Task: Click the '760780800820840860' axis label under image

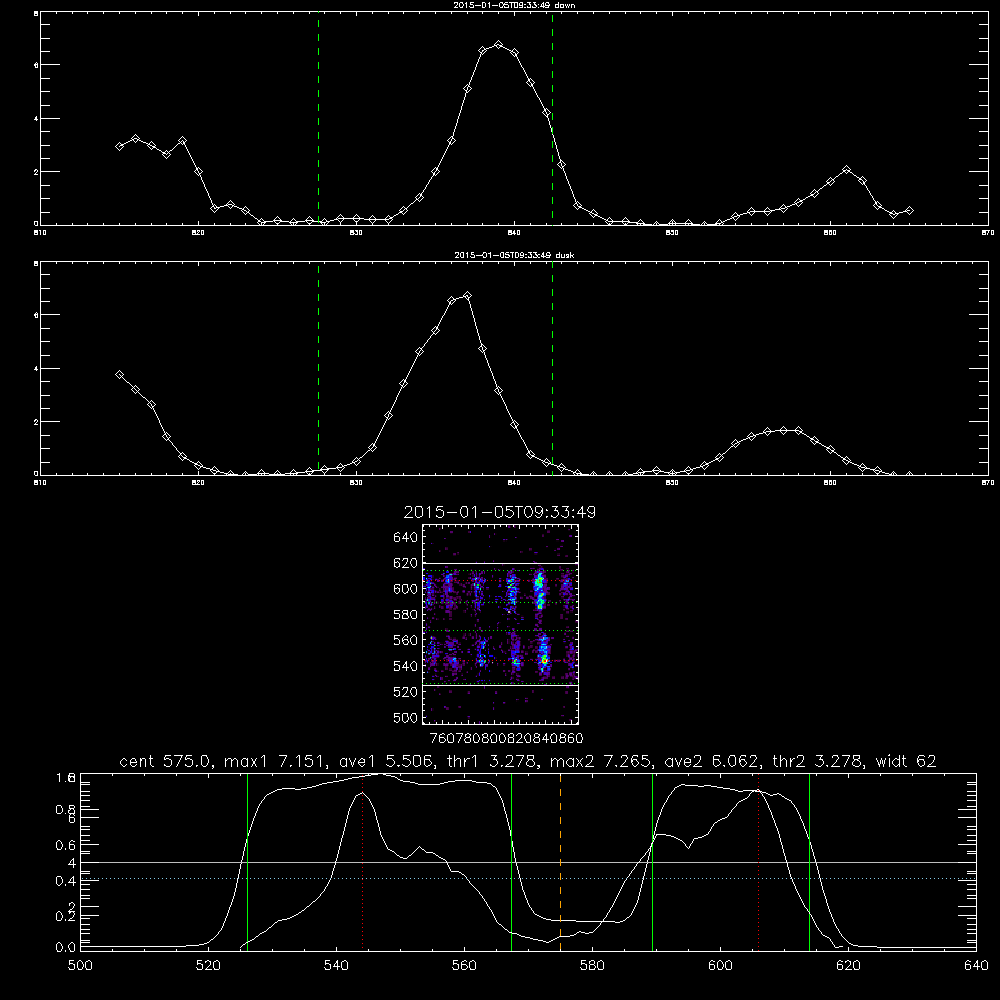Action: click(x=506, y=738)
